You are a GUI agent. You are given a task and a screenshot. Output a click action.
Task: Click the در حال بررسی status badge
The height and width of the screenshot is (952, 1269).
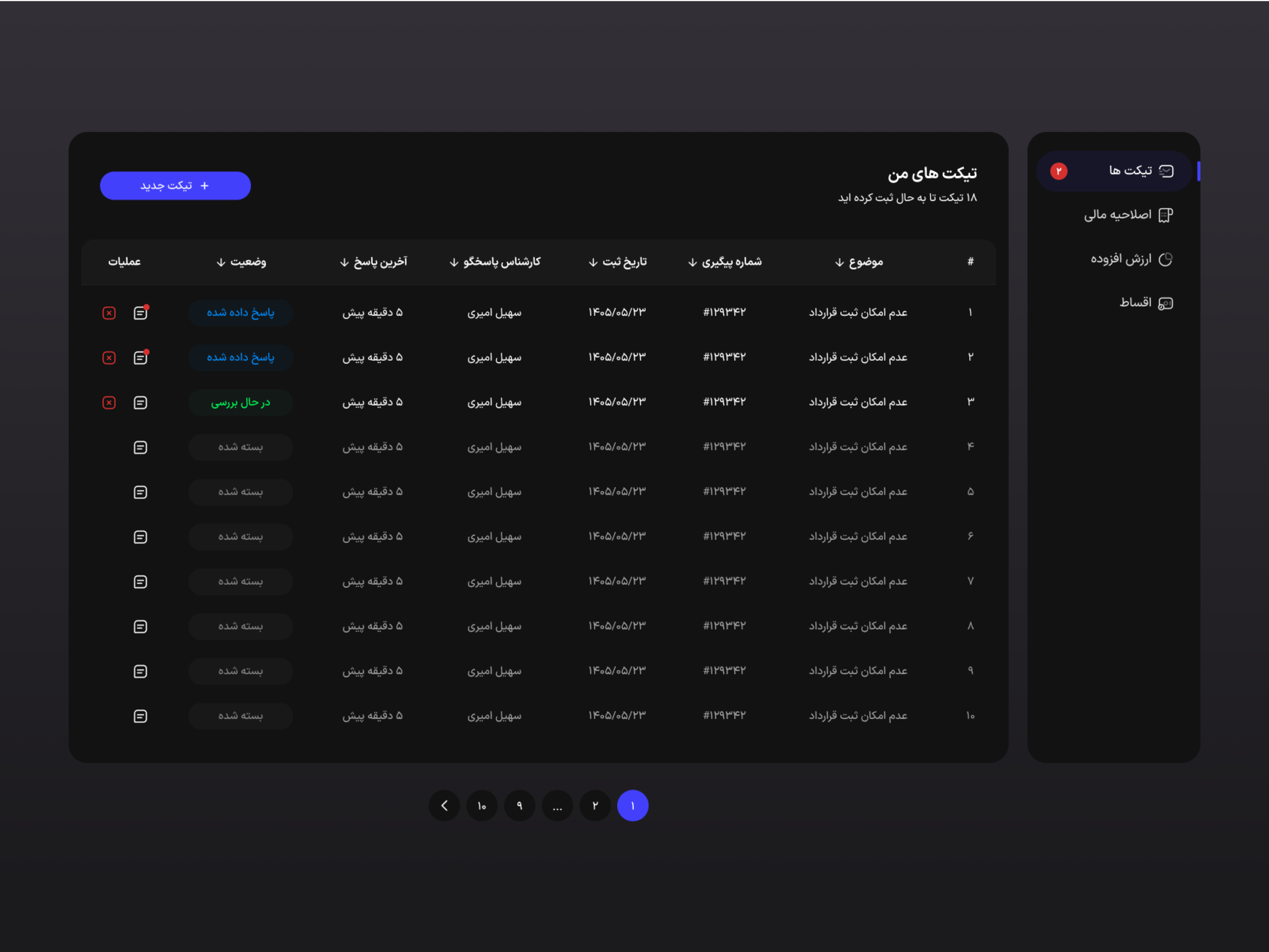click(240, 402)
